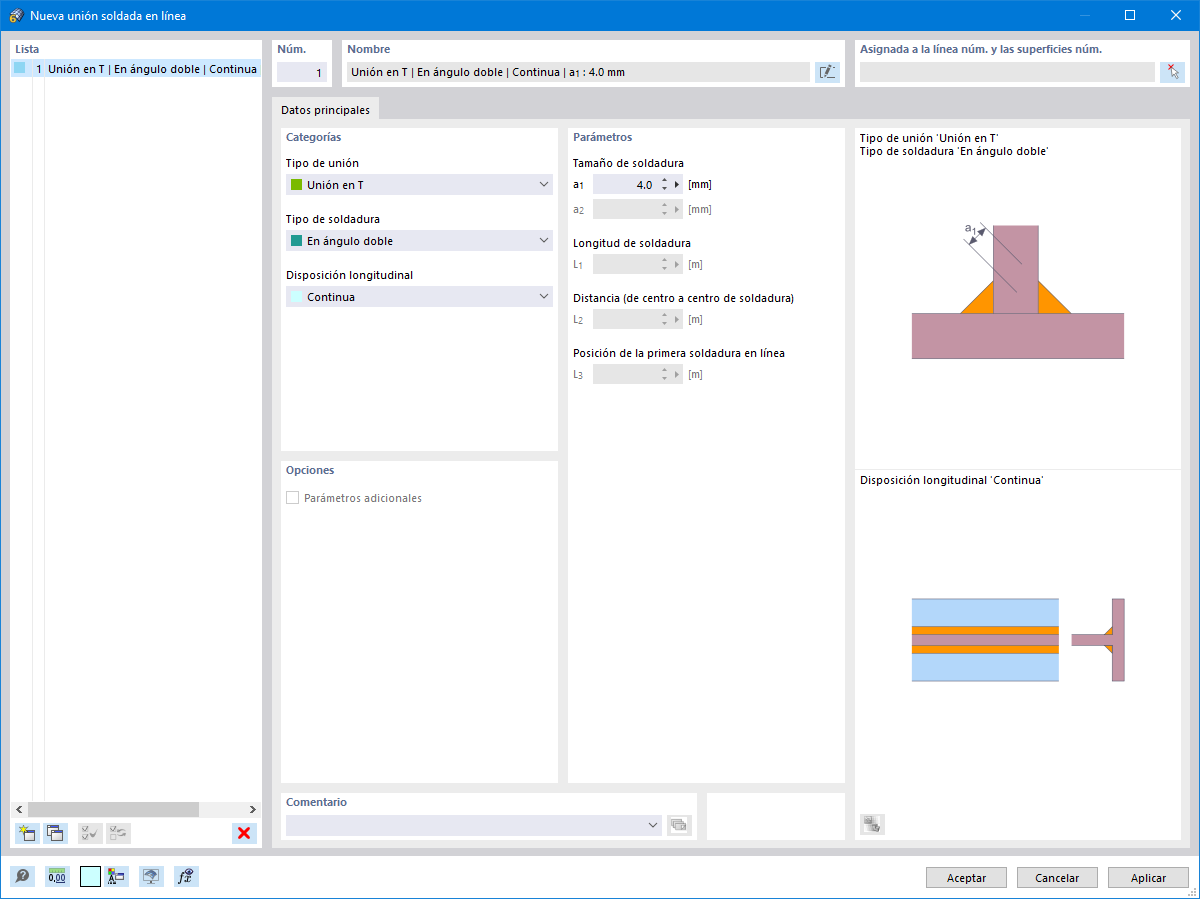
Task: Switch to Datos principales tab
Action: point(325,110)
